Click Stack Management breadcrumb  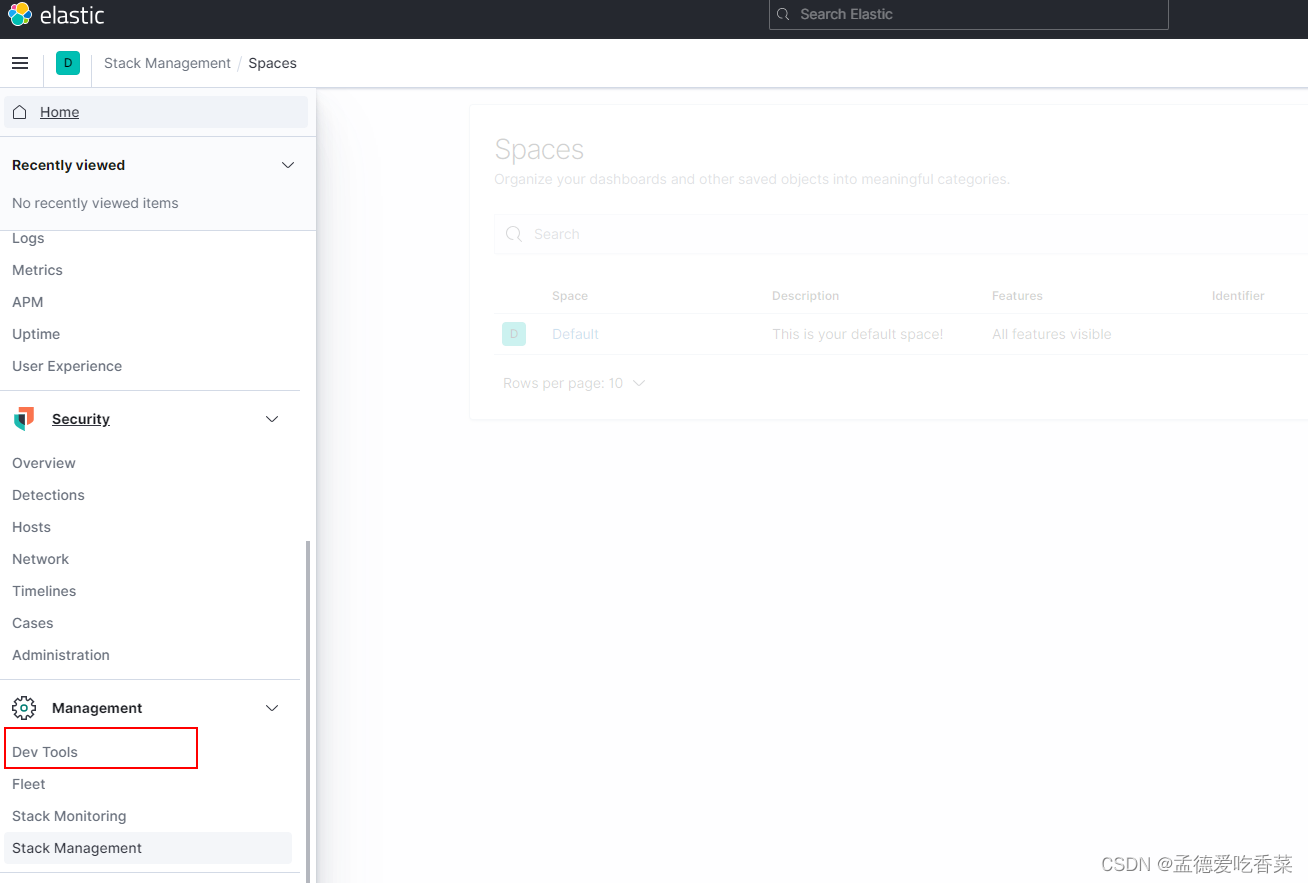pos(167,63)
